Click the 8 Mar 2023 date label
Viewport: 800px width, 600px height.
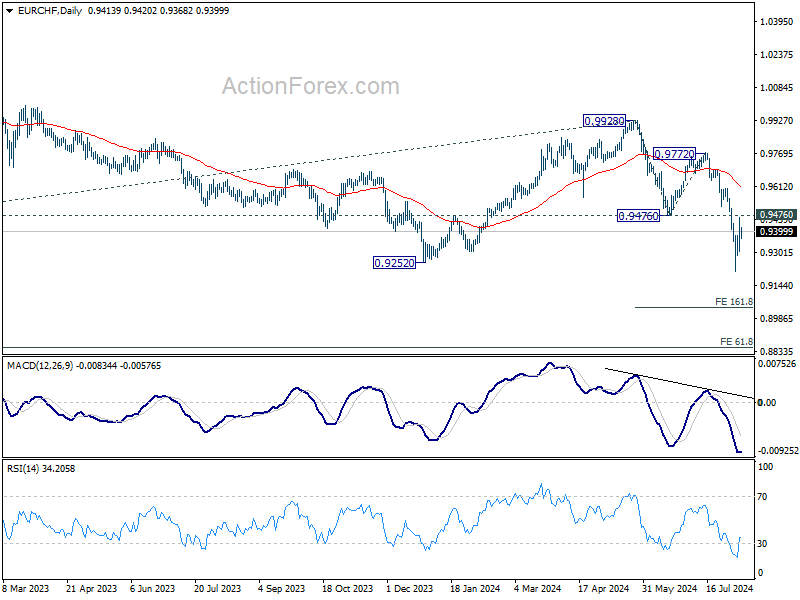pyautogui.click(x=26, y=589)
